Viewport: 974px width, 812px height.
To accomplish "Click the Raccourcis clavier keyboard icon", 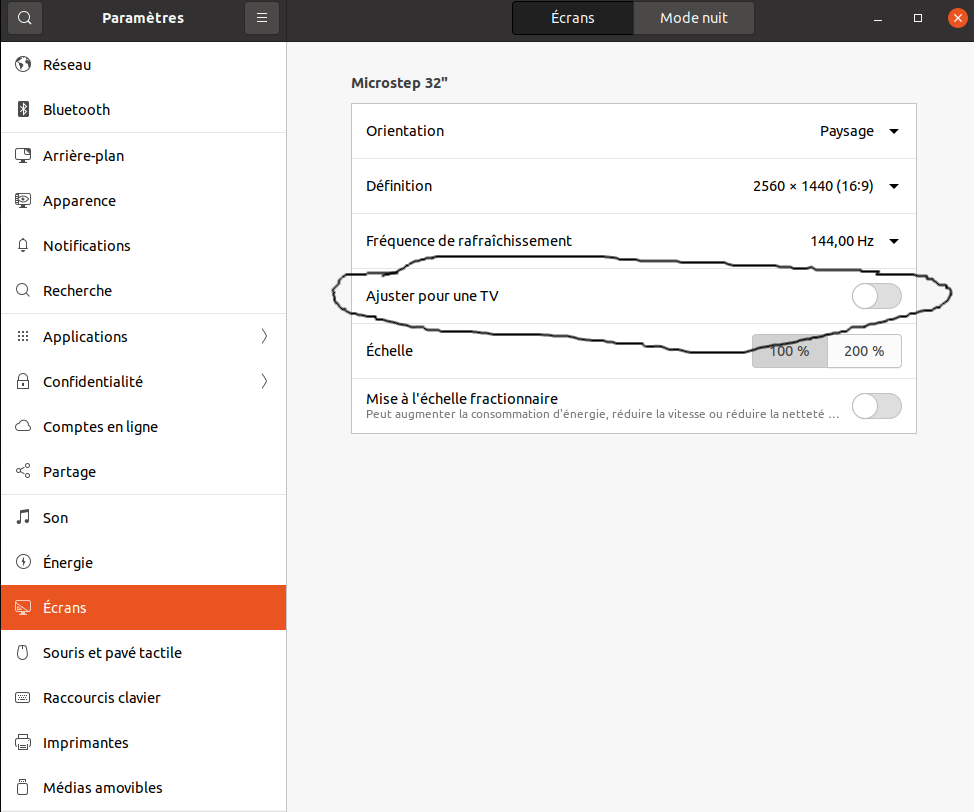I will click(x=23, y=697).
